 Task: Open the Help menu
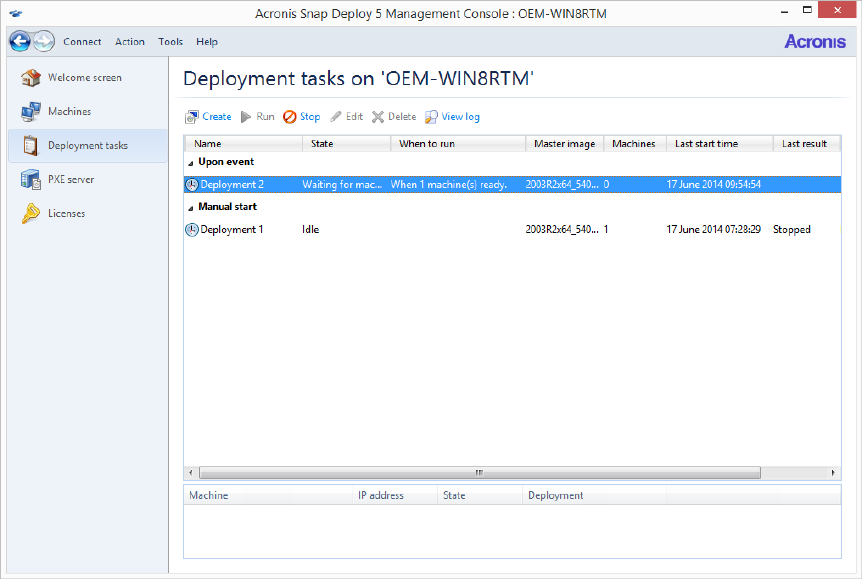(207, 42)
